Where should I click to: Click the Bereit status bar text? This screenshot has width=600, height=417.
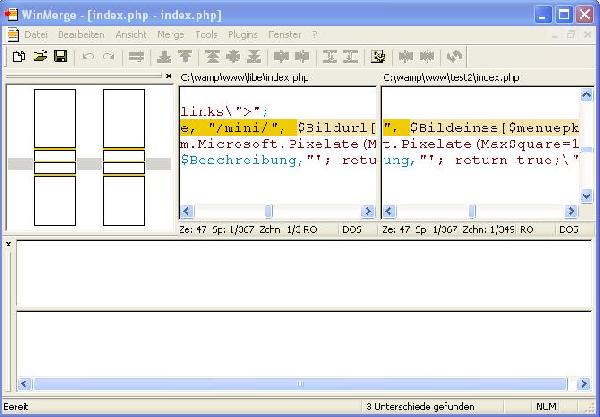pyautogui.click(x=16, y=406)
